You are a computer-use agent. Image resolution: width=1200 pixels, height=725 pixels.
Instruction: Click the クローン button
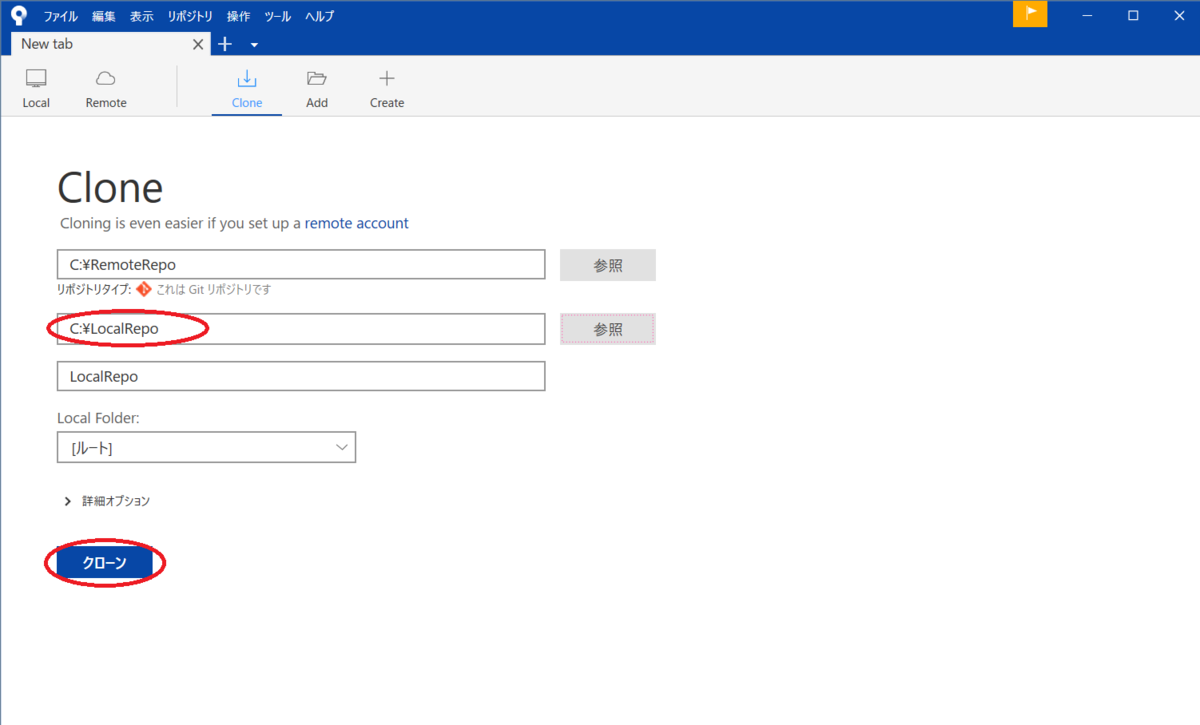coord(104,562)
